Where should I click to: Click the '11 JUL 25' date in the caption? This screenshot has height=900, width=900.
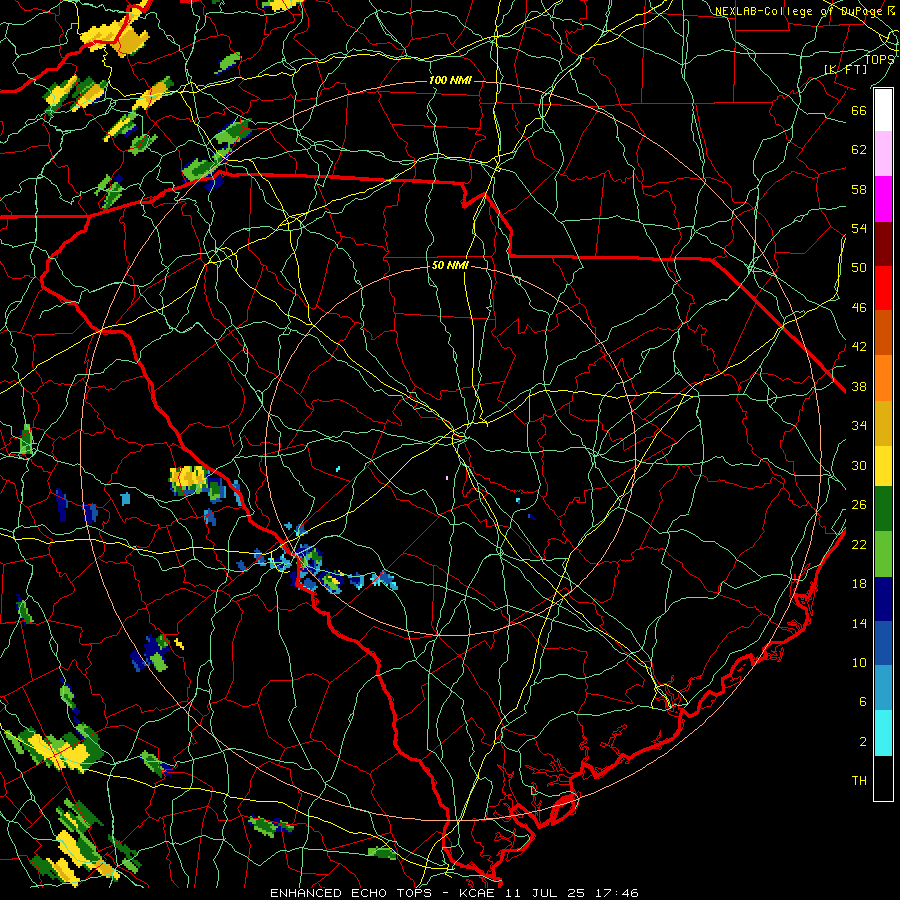(x=545, y=893)
